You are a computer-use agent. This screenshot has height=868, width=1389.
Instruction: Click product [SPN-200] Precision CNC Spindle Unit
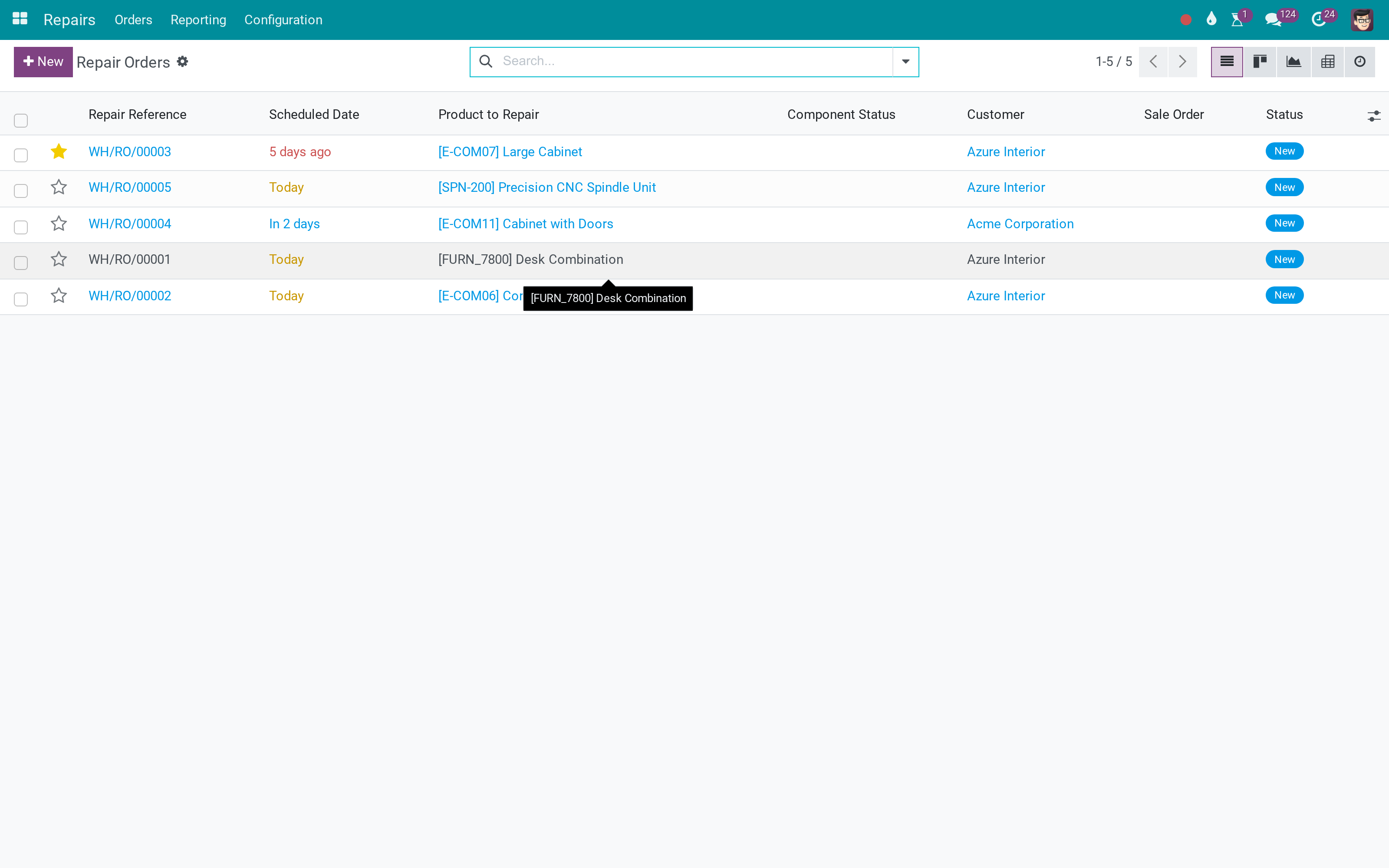(x=546, y=187)
